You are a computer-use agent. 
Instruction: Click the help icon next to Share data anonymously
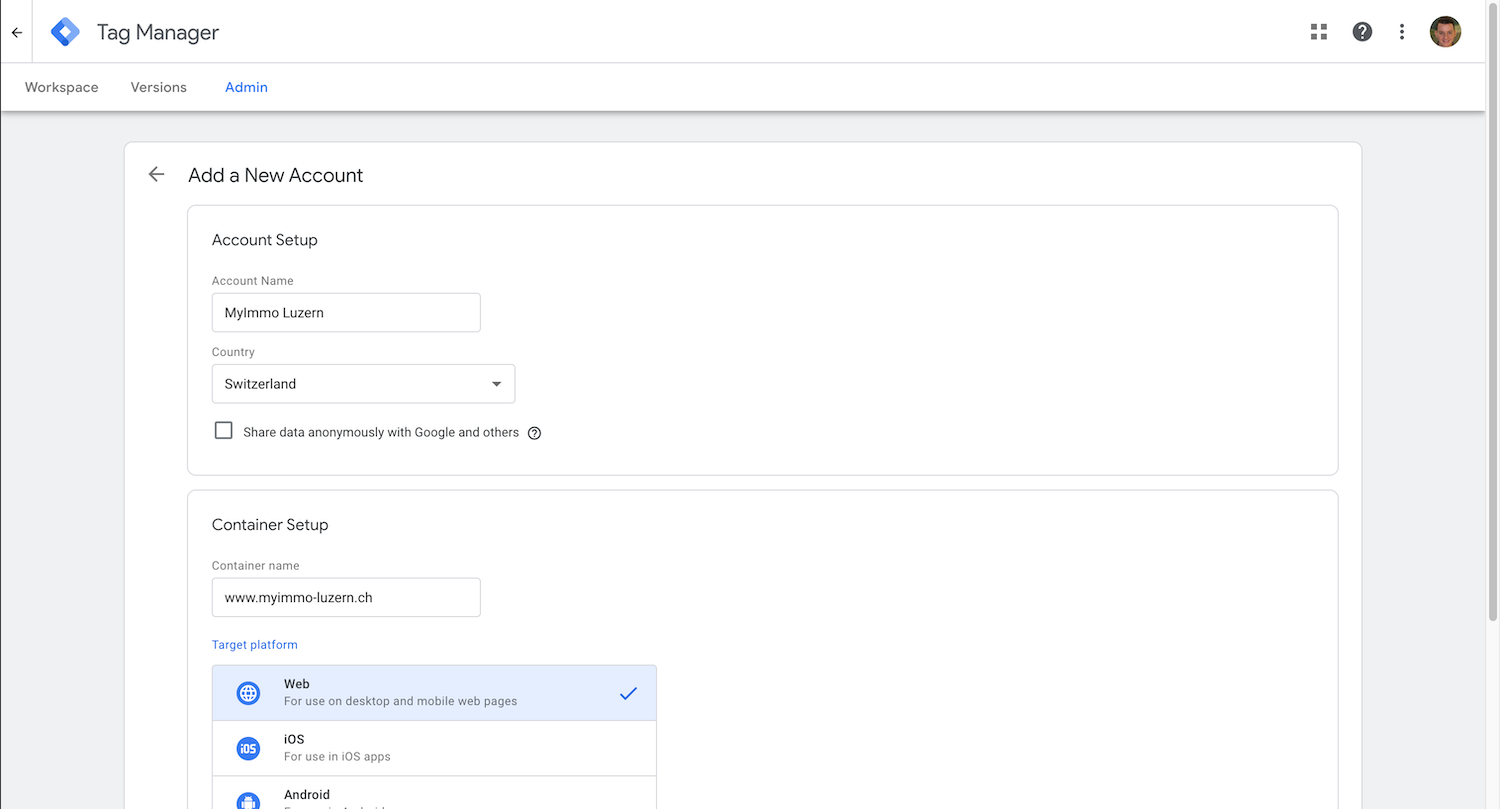tap(534, 433)
